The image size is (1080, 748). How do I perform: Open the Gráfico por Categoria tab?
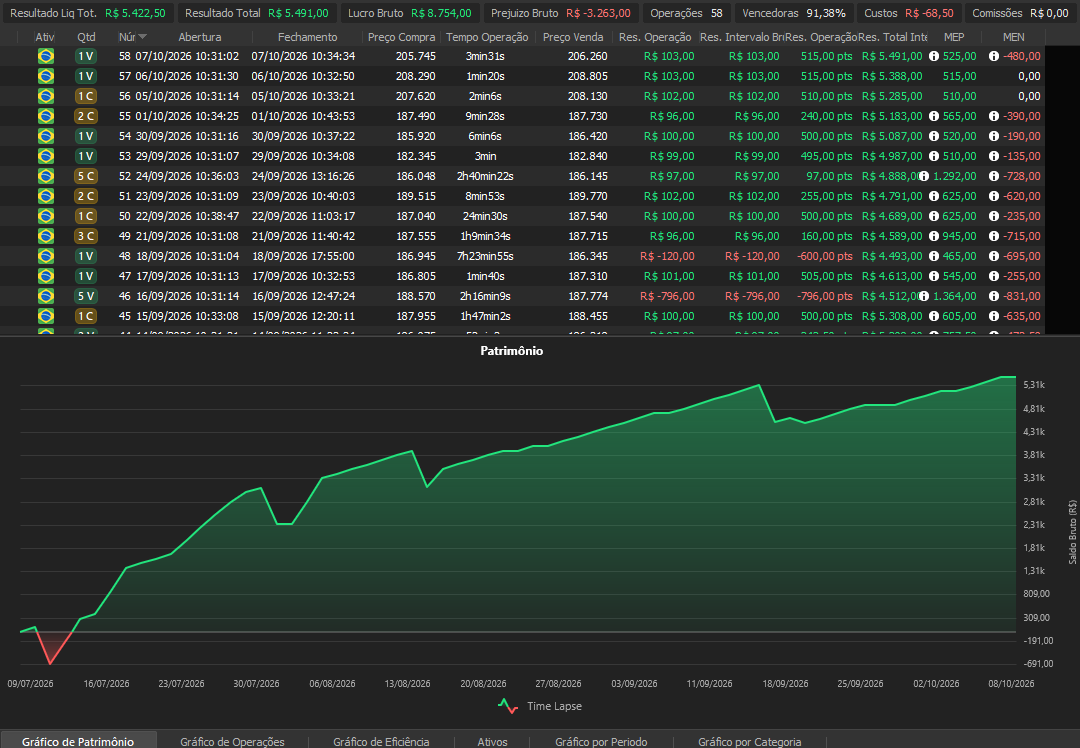pos(749,741)
